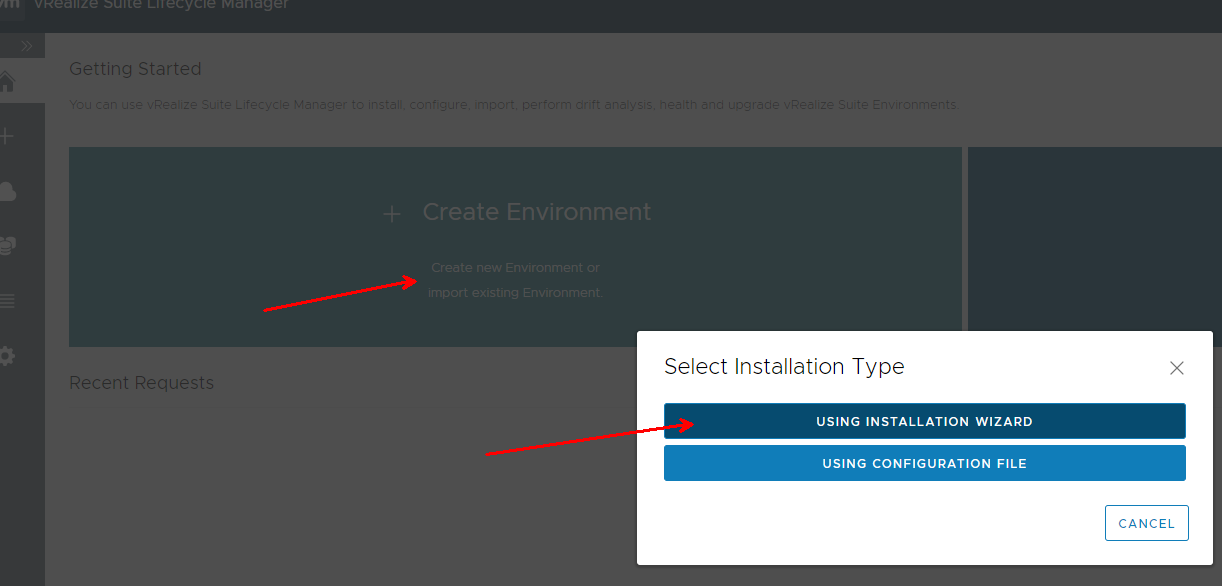This screenshot has height=586, width=1222.
Task: Open the stacked disks sidebar icon
Action: click(x=8, y=246)
